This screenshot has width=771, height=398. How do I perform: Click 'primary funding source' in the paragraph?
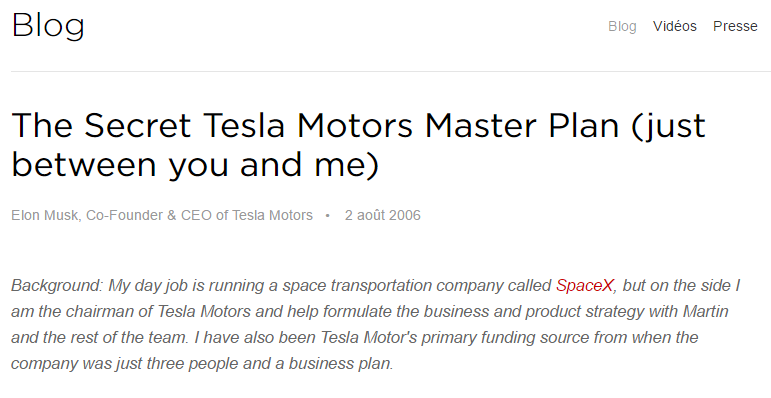[505, 337]
